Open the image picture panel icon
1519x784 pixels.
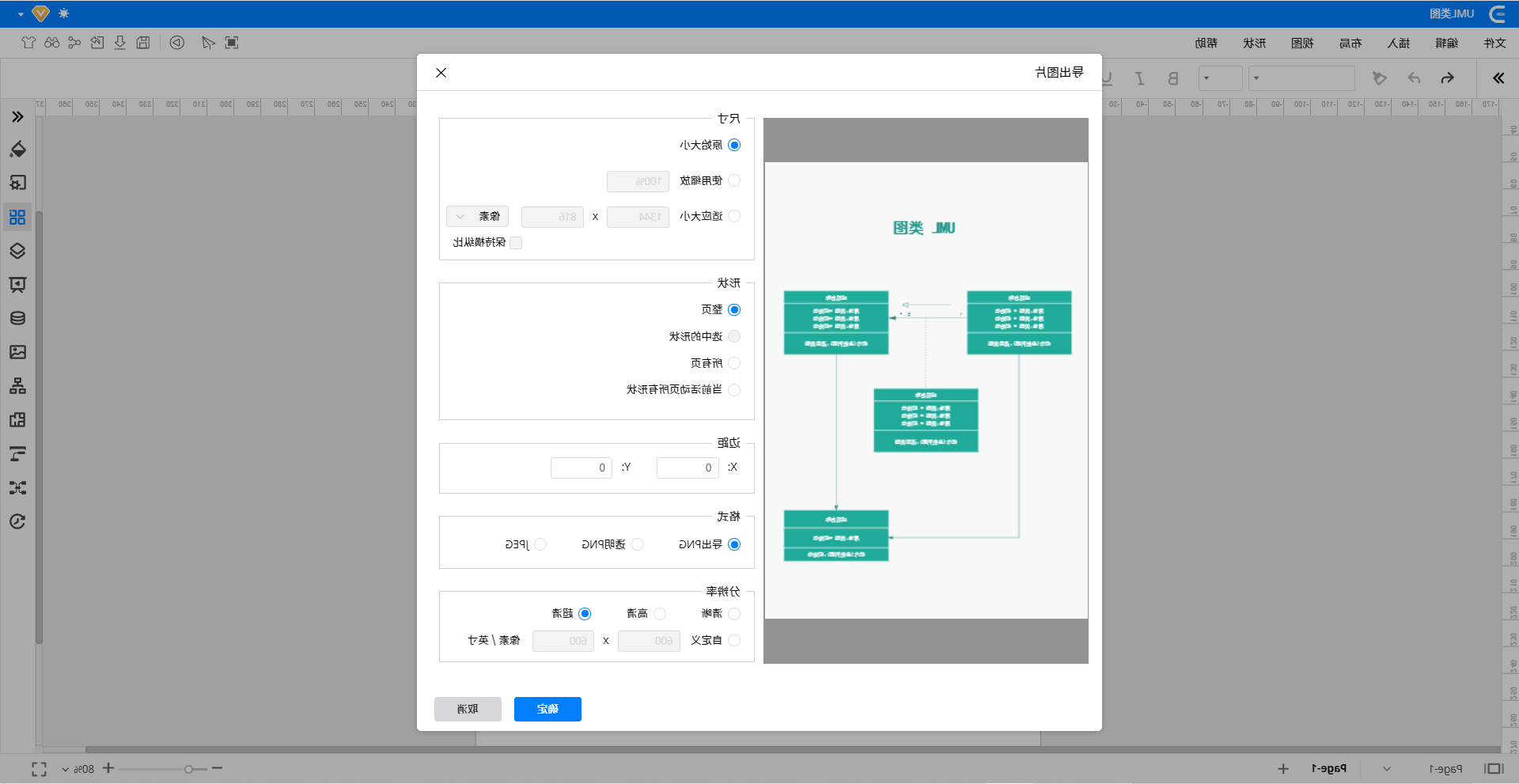tap(17, 352)
